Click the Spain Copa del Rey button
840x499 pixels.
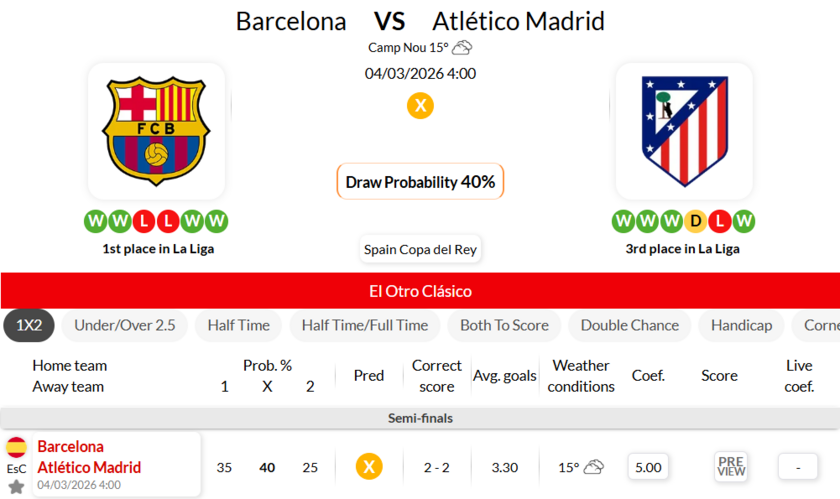(421, 249)
